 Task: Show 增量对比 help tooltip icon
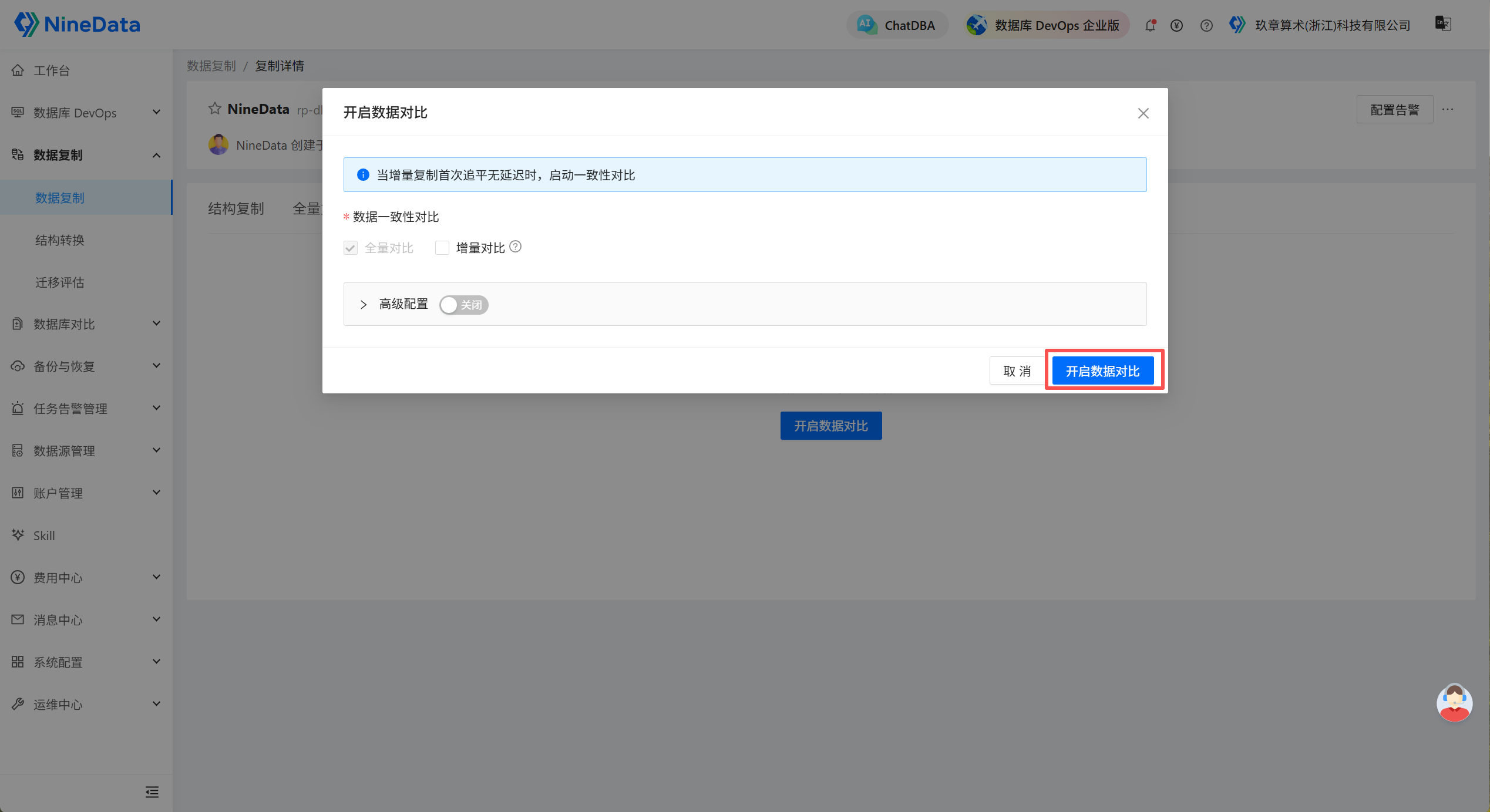pos(516,247)
